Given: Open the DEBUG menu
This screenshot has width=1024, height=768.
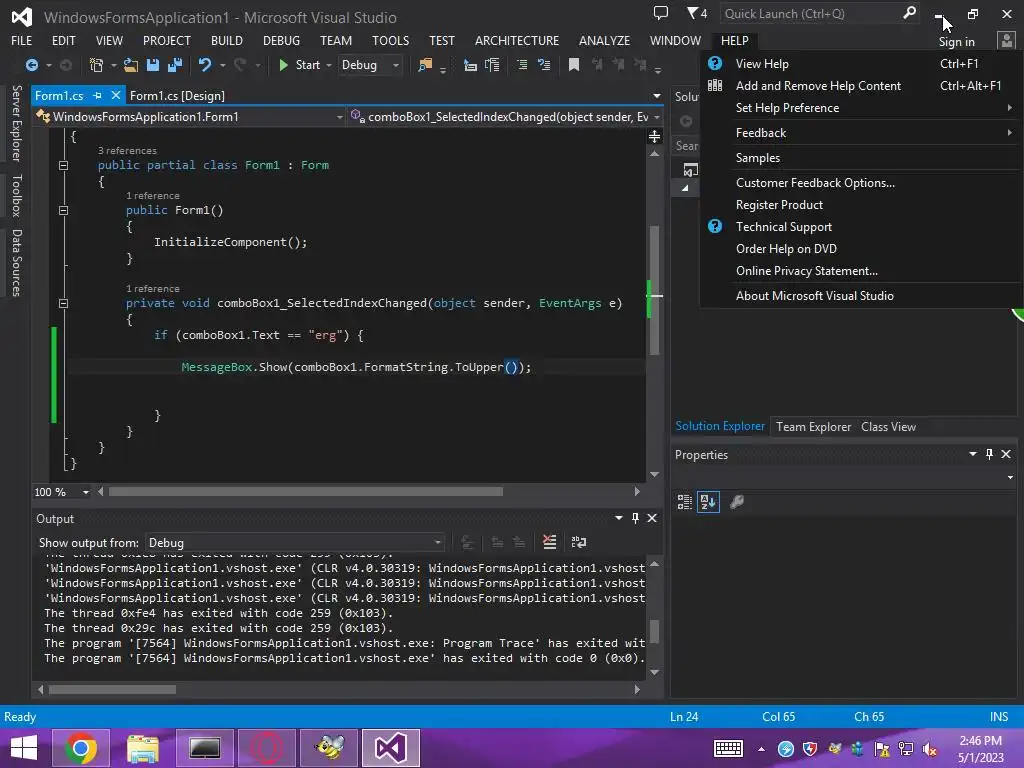Looking at the screenshot, I should coord(281,40).
